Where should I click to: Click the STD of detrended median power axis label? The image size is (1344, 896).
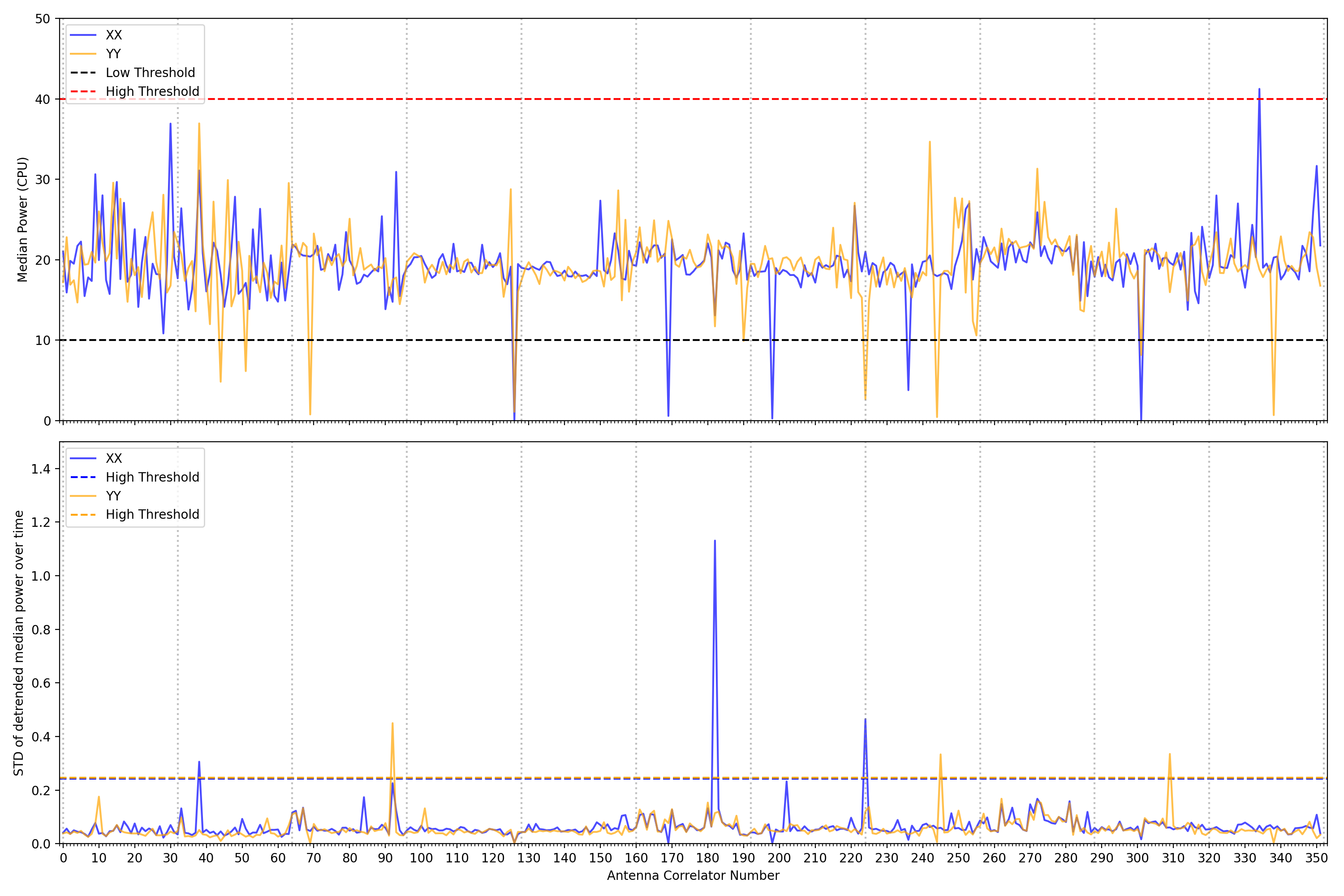coord(18,643)
